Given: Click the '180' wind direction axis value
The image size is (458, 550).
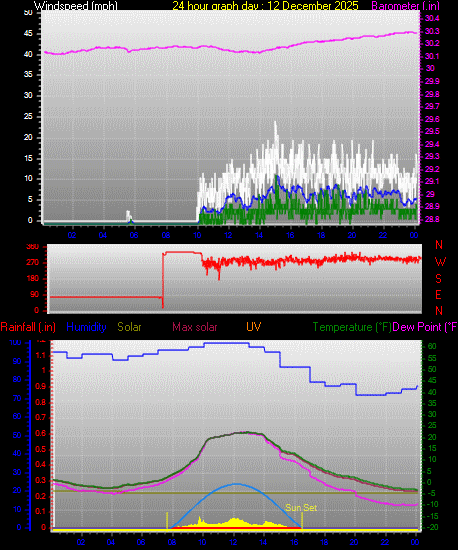Looking at the screenshot, I should coord(33,279).
